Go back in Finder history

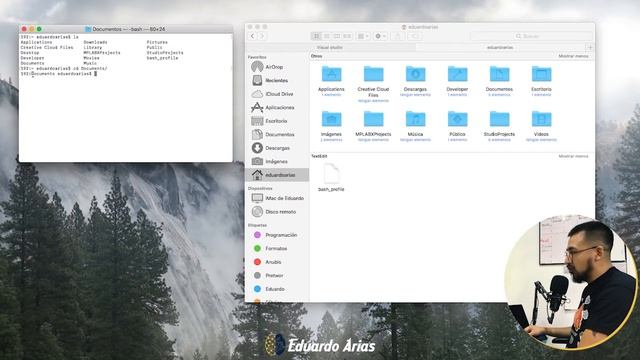point(253,36)
